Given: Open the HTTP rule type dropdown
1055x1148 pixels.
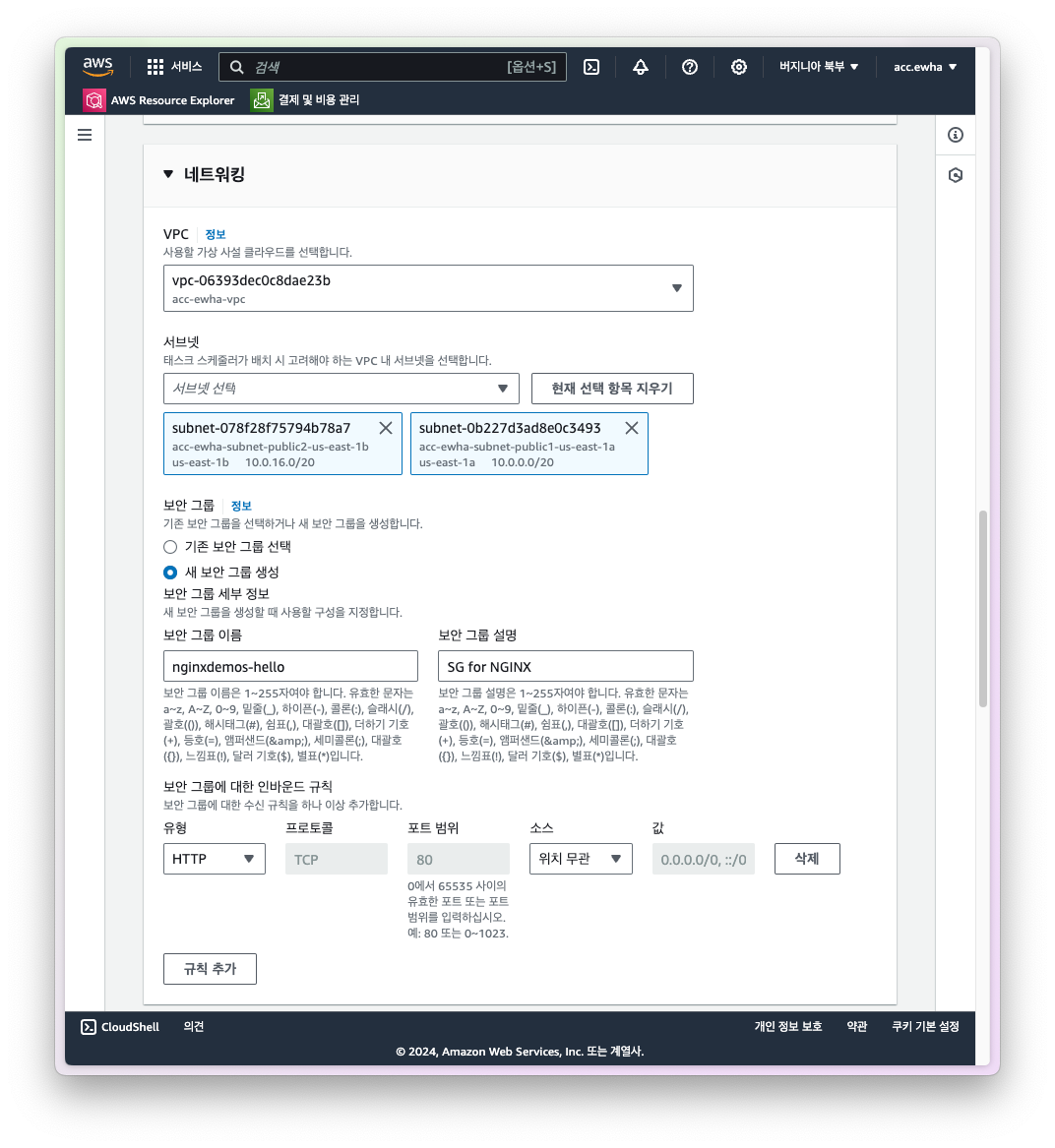Looking at the screenshot, I should click(215, 859).
